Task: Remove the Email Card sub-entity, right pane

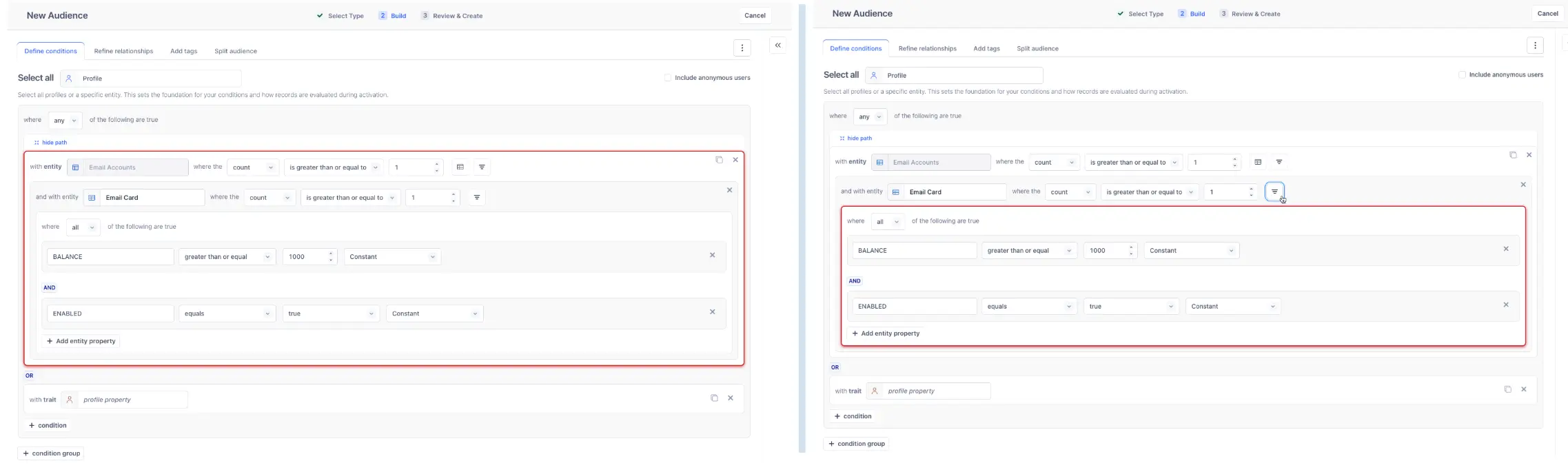Action: 1523,185
